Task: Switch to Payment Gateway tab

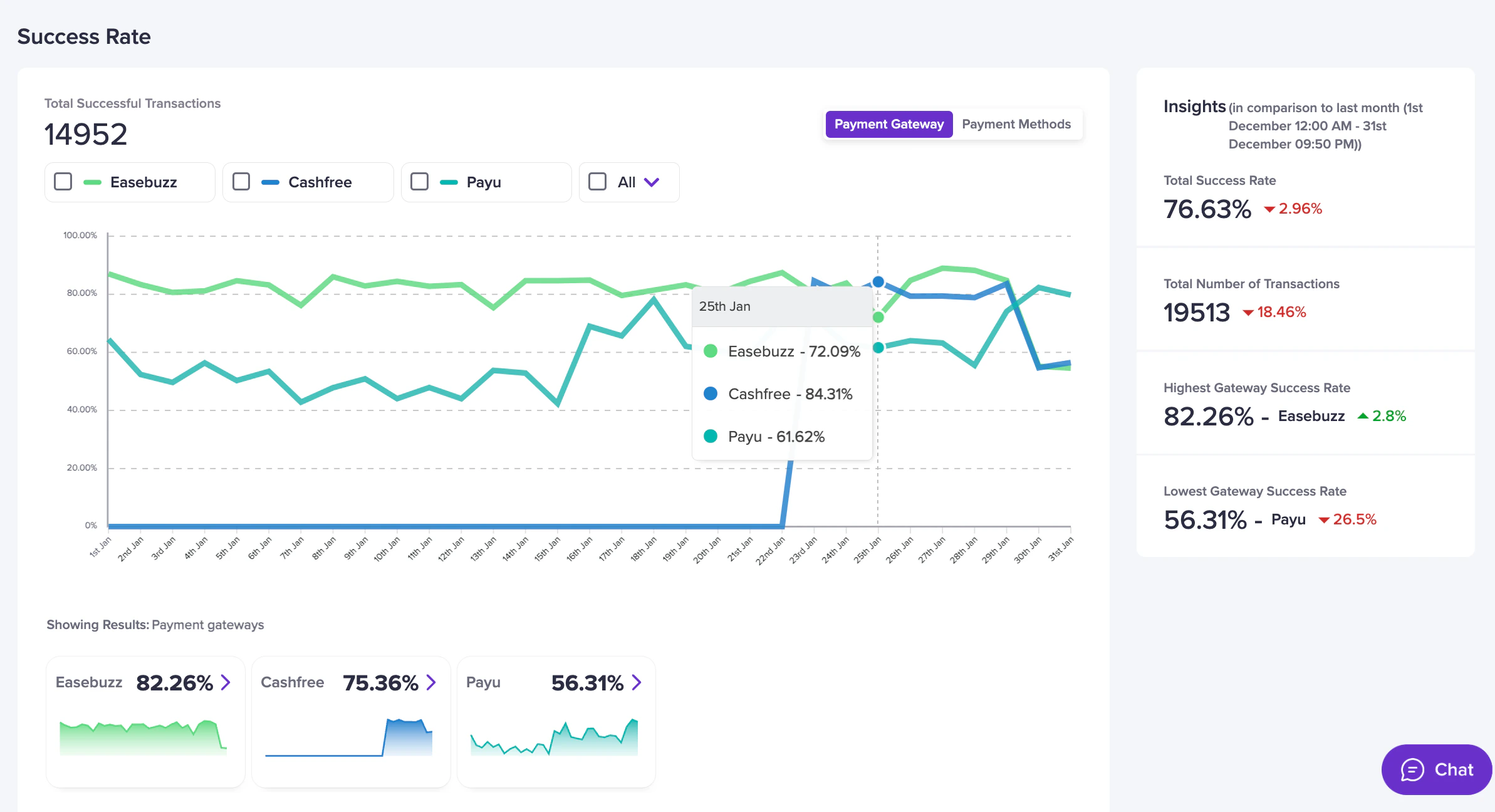Action: tap(888, 124)
